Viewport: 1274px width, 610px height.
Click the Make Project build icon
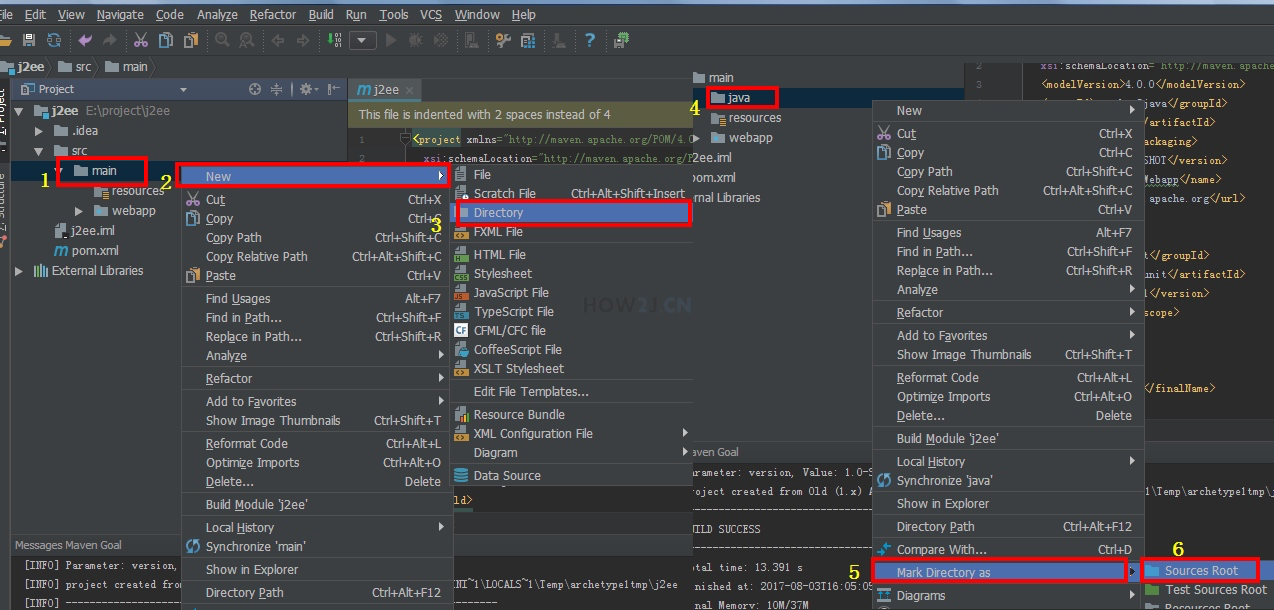click(x=334, y=40)
